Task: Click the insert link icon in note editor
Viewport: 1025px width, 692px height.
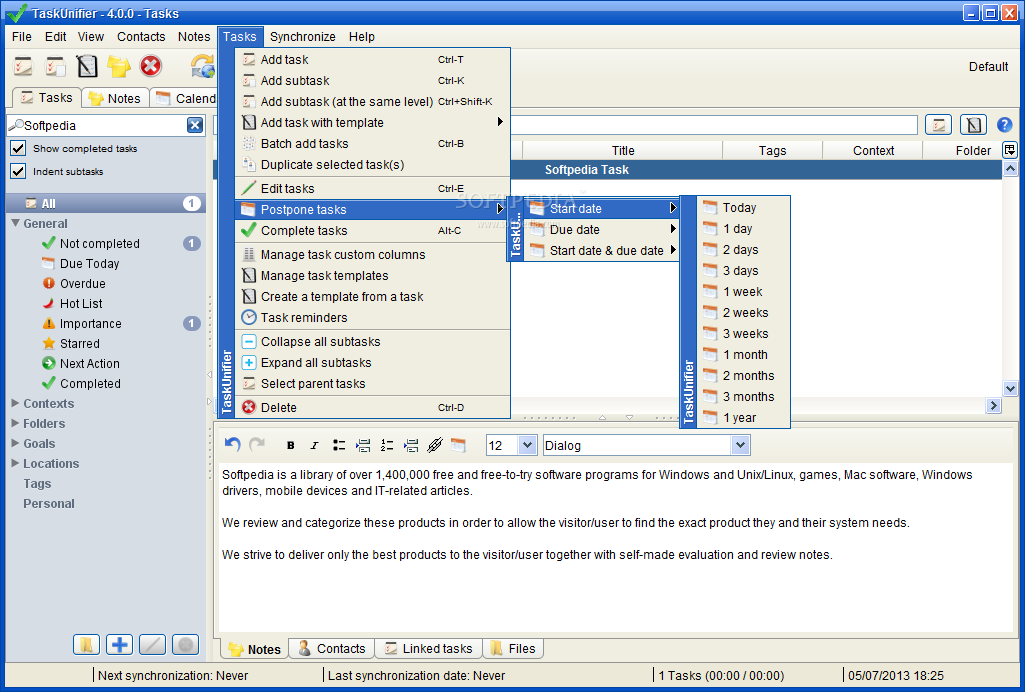Action: (435, 446)
